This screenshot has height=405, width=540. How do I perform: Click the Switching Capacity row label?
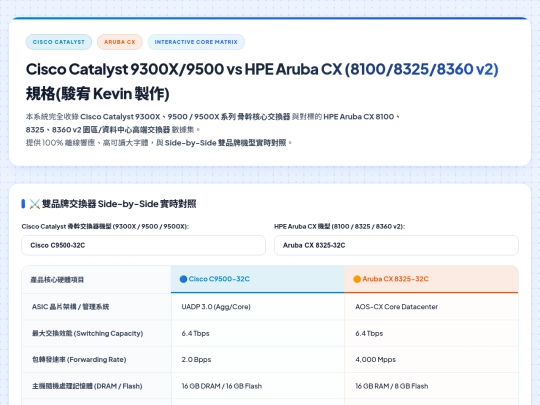pos(87,333)
